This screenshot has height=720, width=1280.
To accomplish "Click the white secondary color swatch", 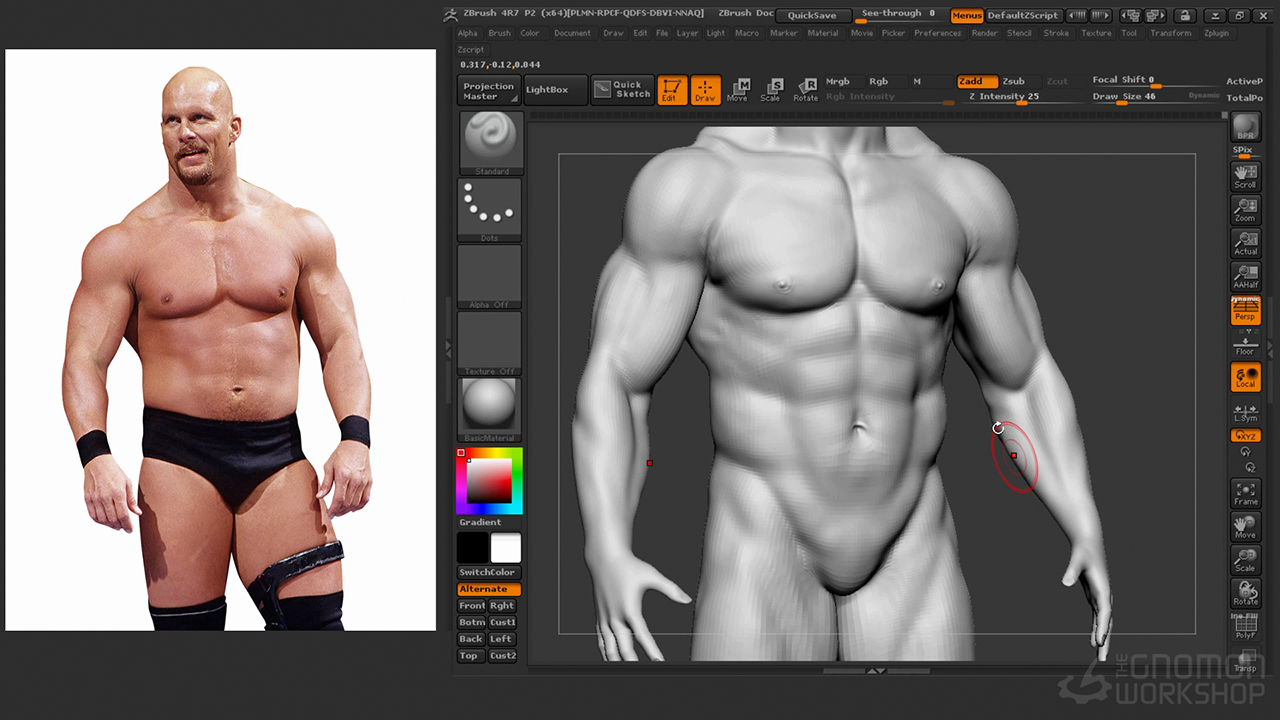I will pos(506,548).
